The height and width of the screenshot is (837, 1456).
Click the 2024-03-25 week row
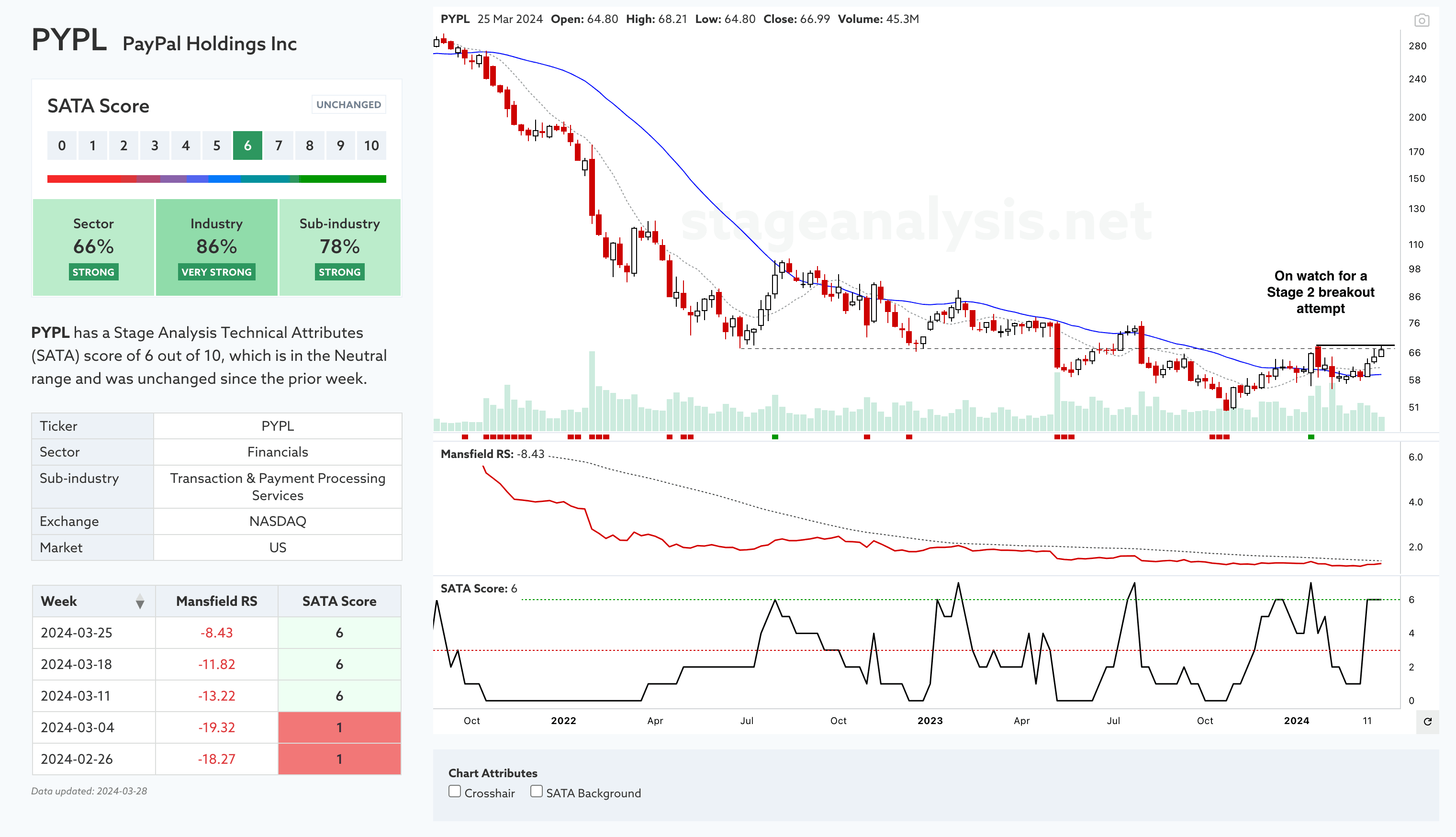pyautogui.click(x=217, y=633)
